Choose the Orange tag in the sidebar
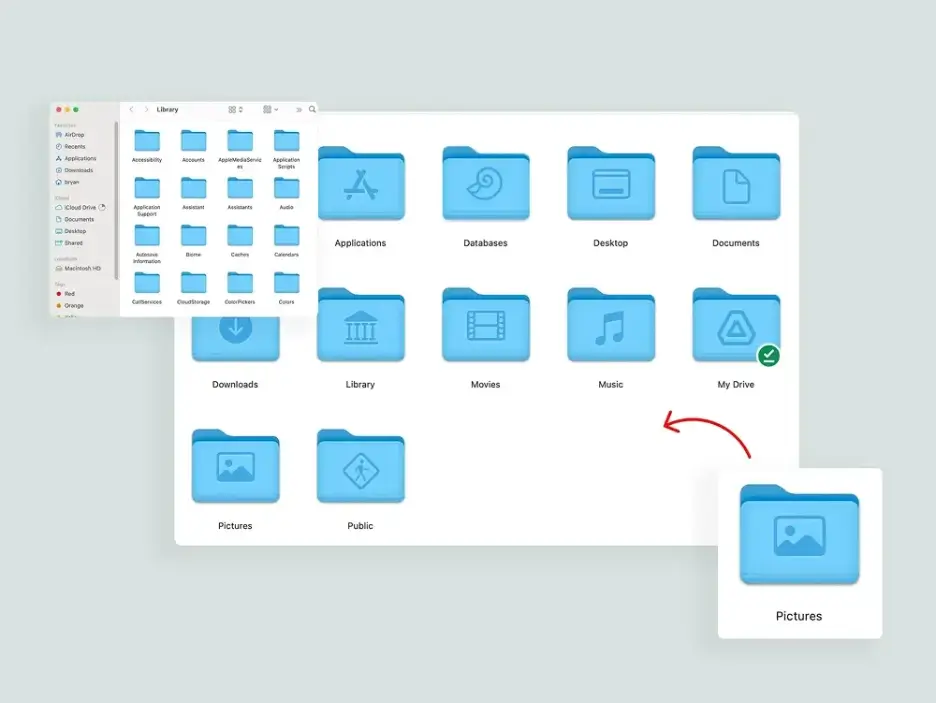The height and width of the screenshot is (703, 936). (70, 306)
